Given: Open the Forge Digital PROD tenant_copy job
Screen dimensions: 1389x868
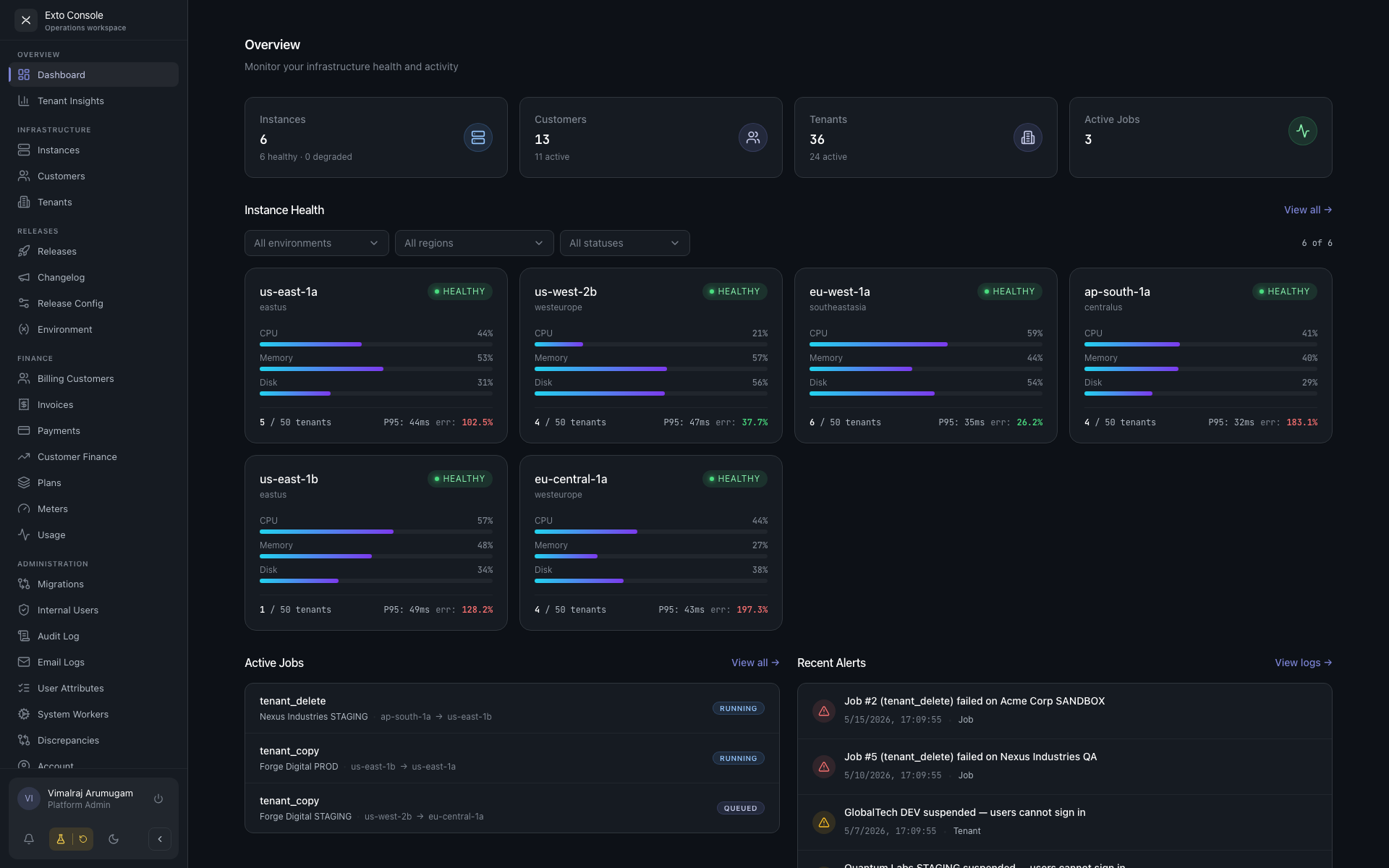Looking at the screenshot, I should tap(512, 758).
